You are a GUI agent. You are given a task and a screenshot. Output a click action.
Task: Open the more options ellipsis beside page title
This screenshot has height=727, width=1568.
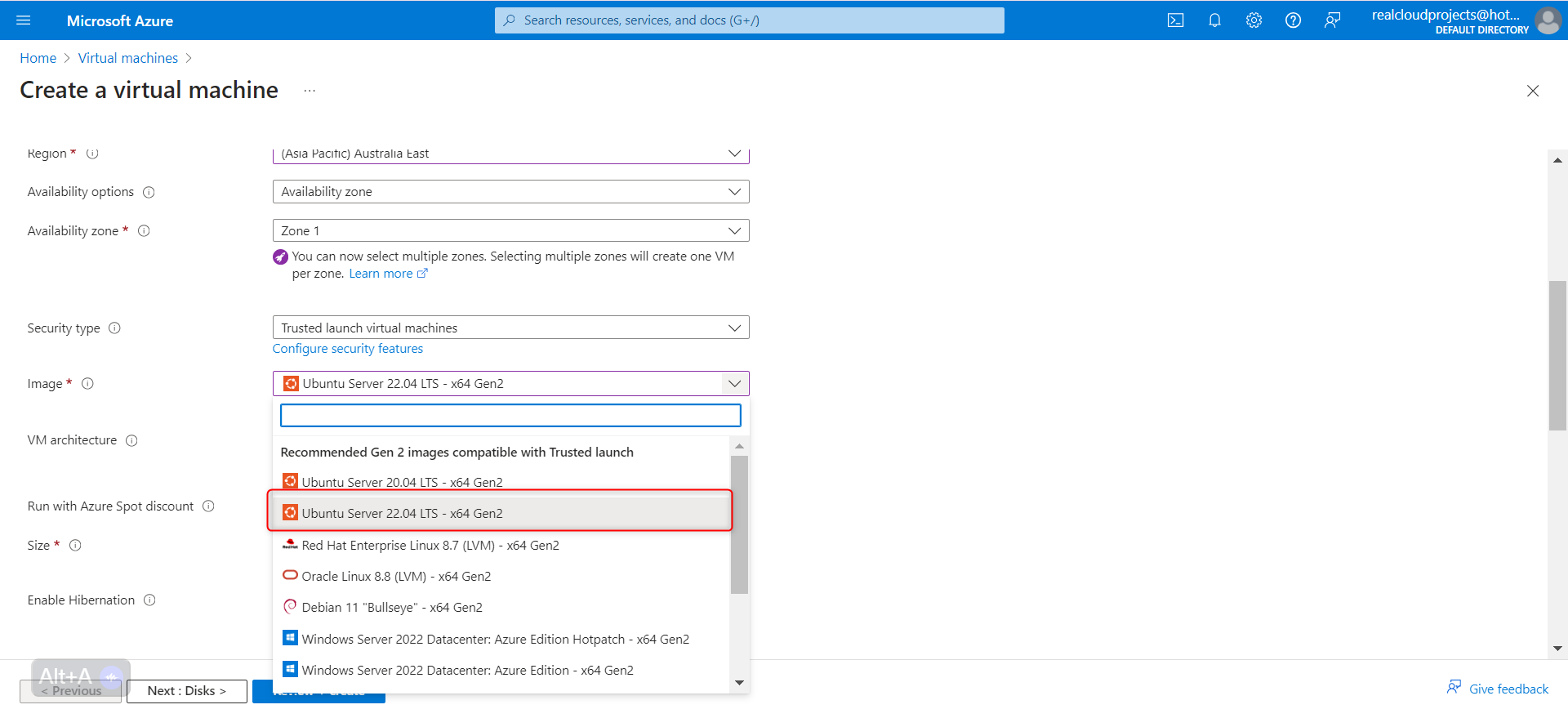310,91
